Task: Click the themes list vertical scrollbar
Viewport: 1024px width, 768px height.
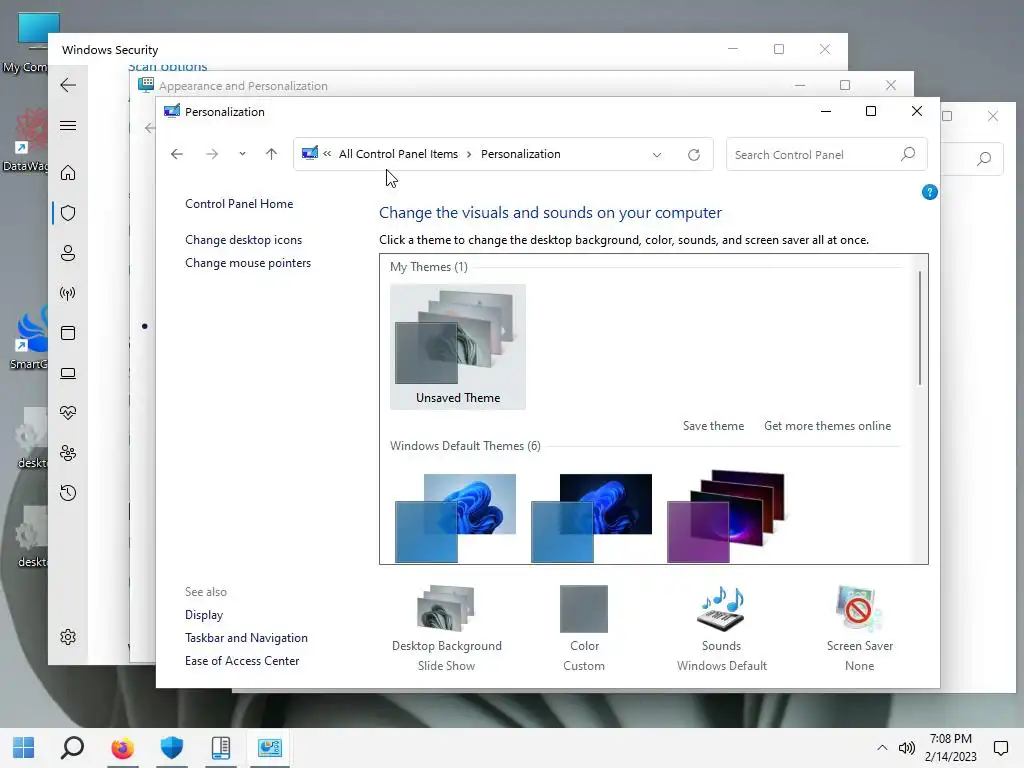Action: [920, 328]
